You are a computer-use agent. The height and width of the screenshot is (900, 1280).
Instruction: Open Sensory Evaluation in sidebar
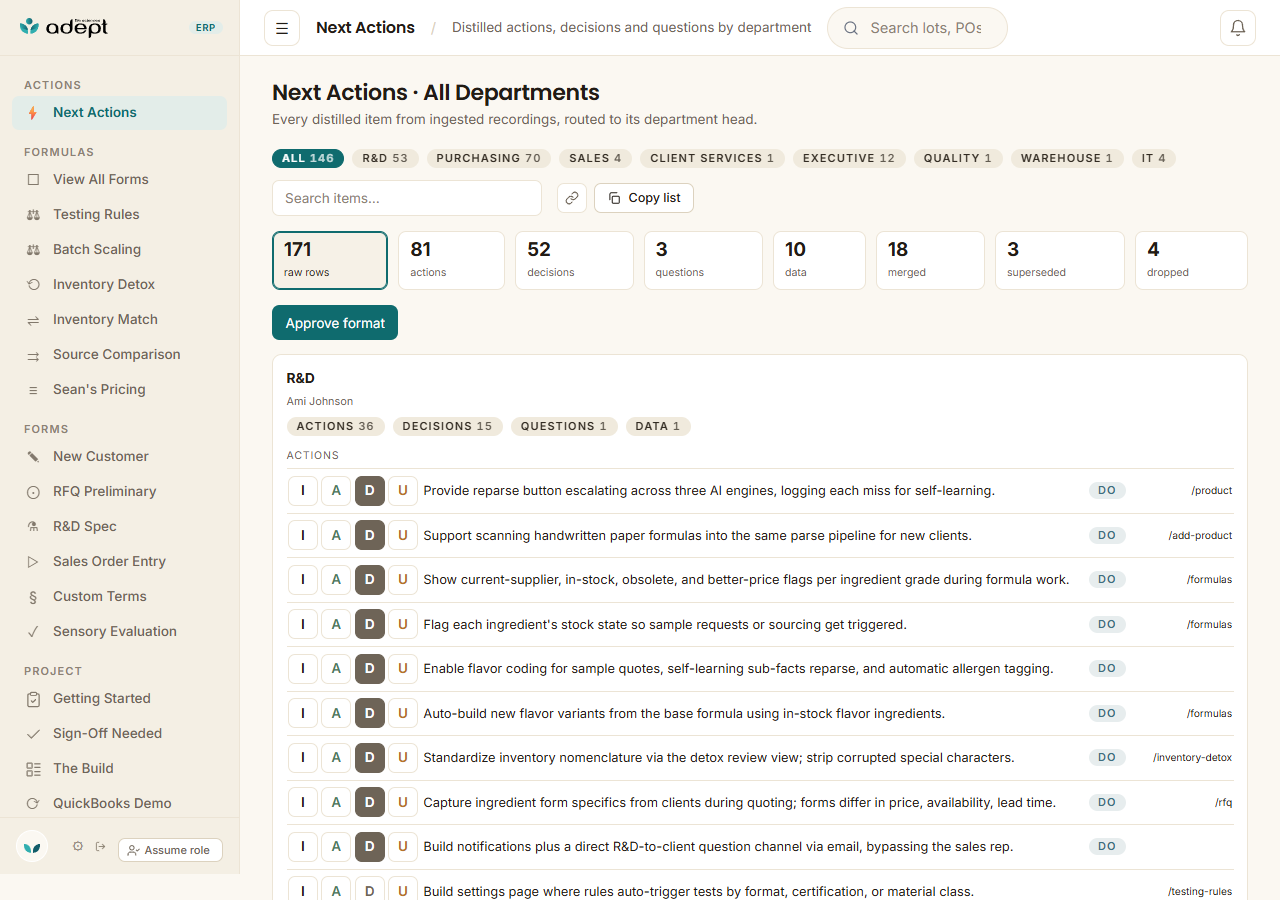[x=120, y=631]
